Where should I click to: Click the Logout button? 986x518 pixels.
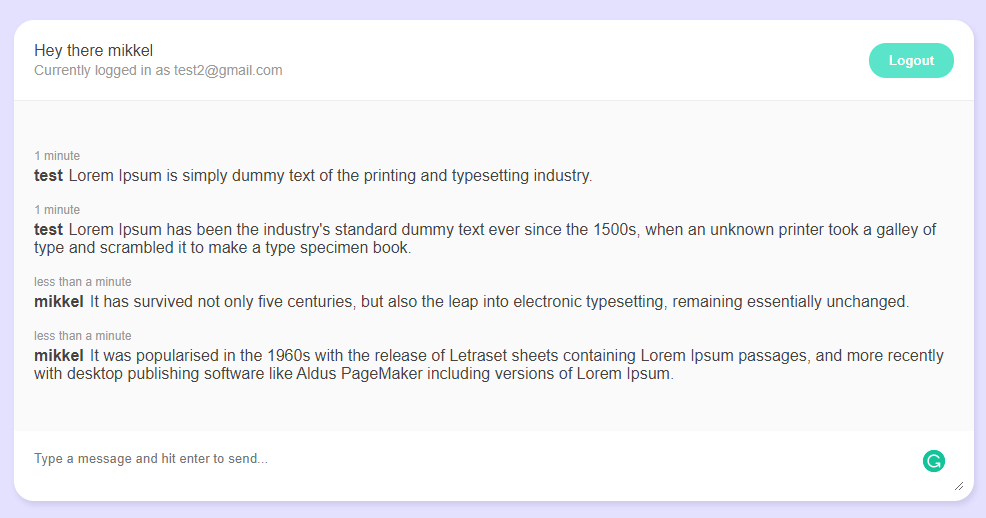coord(910,61)
